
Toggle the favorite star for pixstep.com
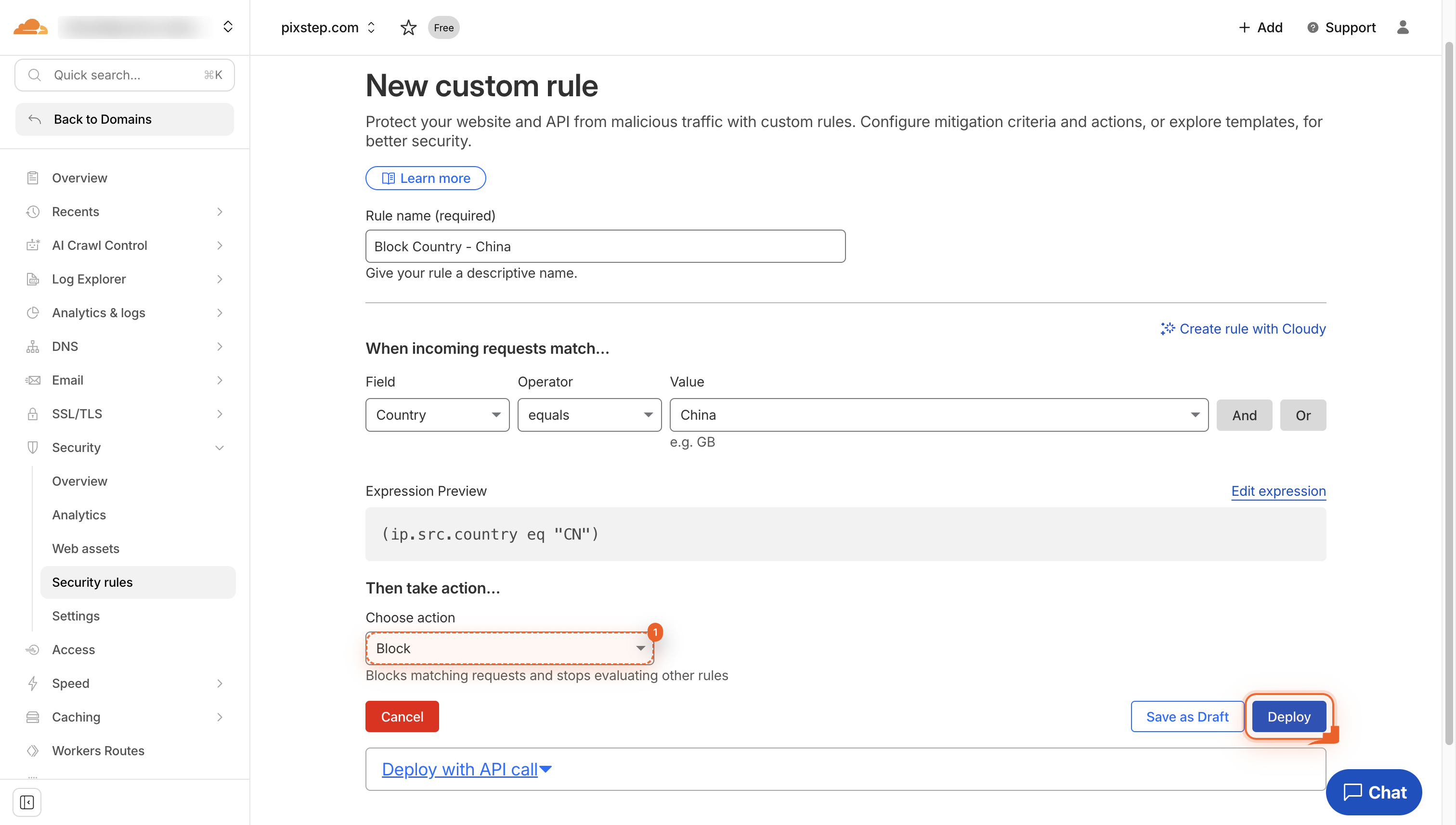pyautogui.click(x=408, y=27)
